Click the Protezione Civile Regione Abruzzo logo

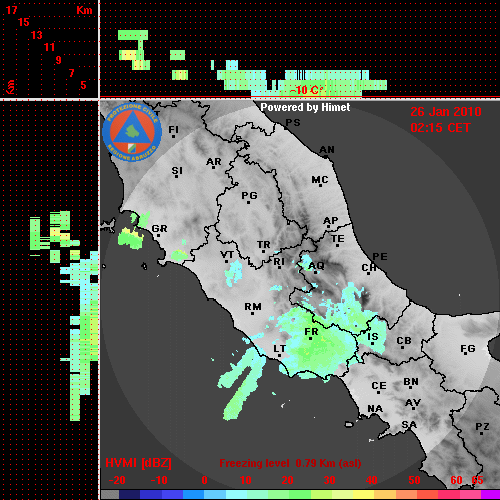[x=132, y=133]
